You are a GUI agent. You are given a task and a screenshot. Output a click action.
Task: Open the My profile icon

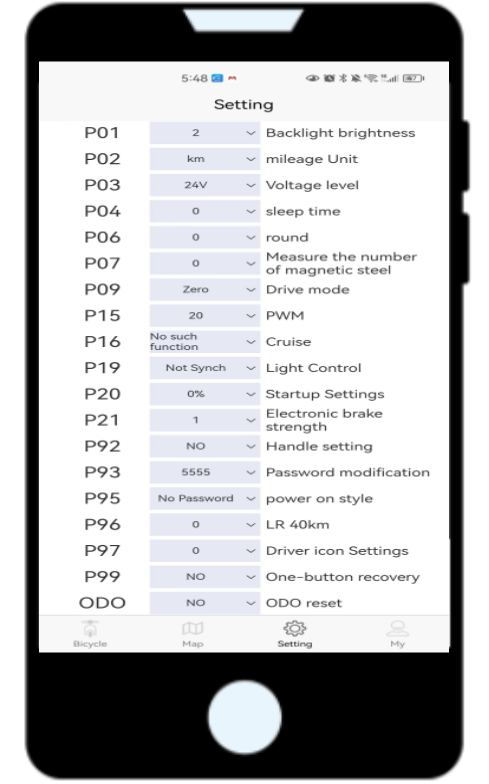pos(398,628)
